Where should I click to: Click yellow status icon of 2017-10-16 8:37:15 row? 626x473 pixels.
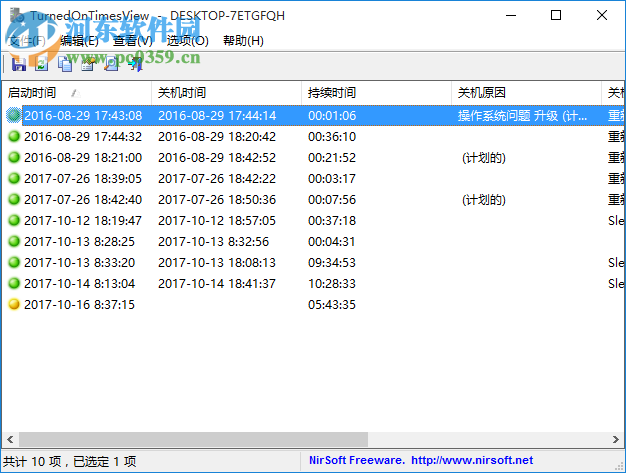point(14,305)
